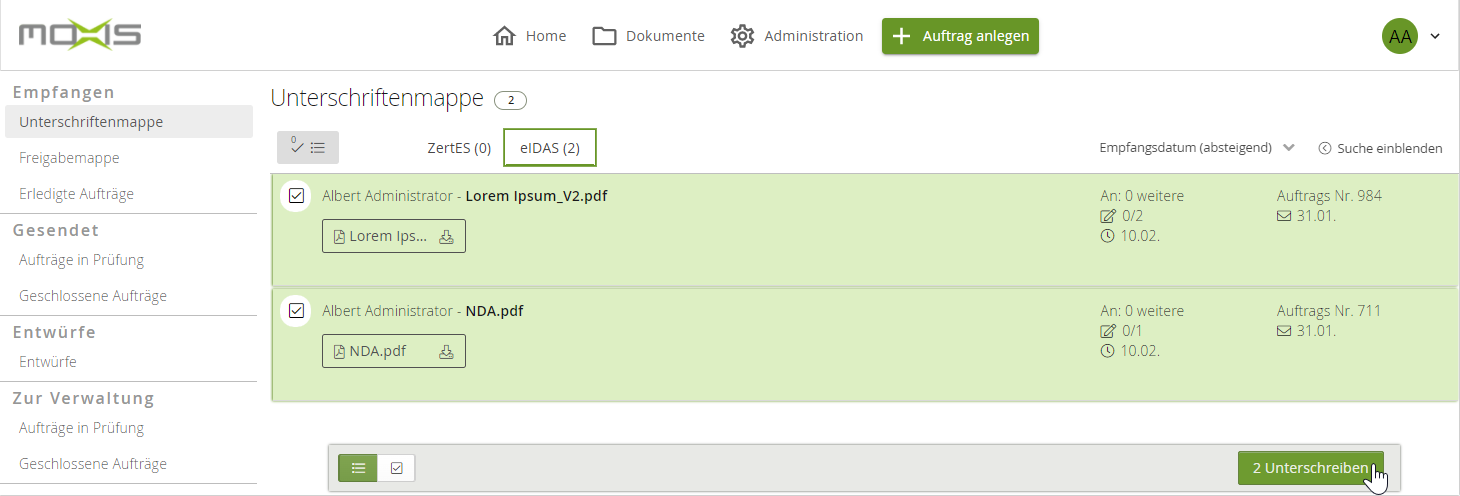Switch to the ZertES (0) tab
This screenshot has width=1460, height=496.
click(x=459, y=148)
